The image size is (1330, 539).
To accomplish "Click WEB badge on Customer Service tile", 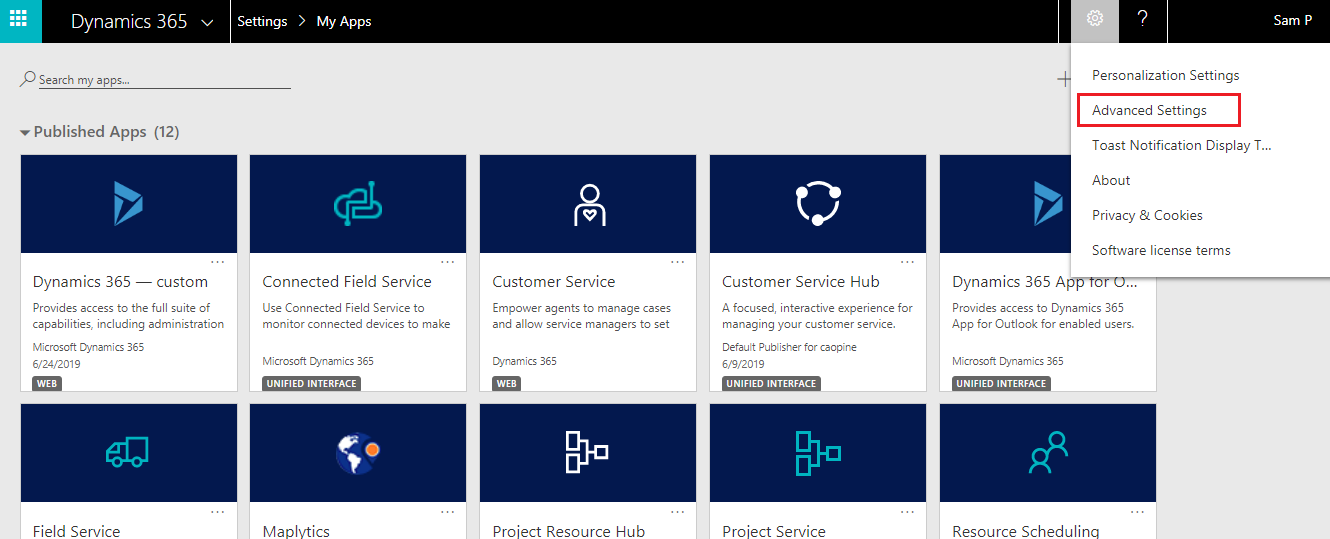I will 507,383.
